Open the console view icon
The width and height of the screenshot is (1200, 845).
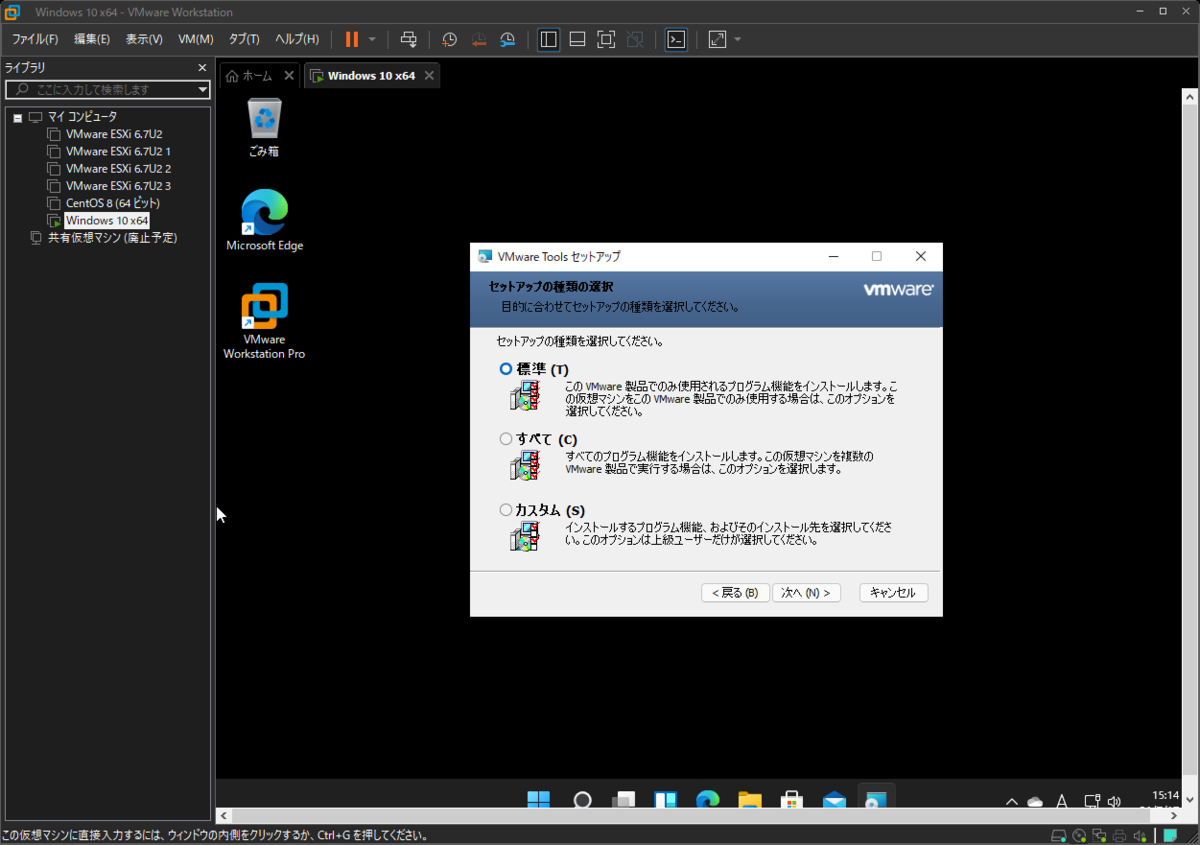click(676, 39)
